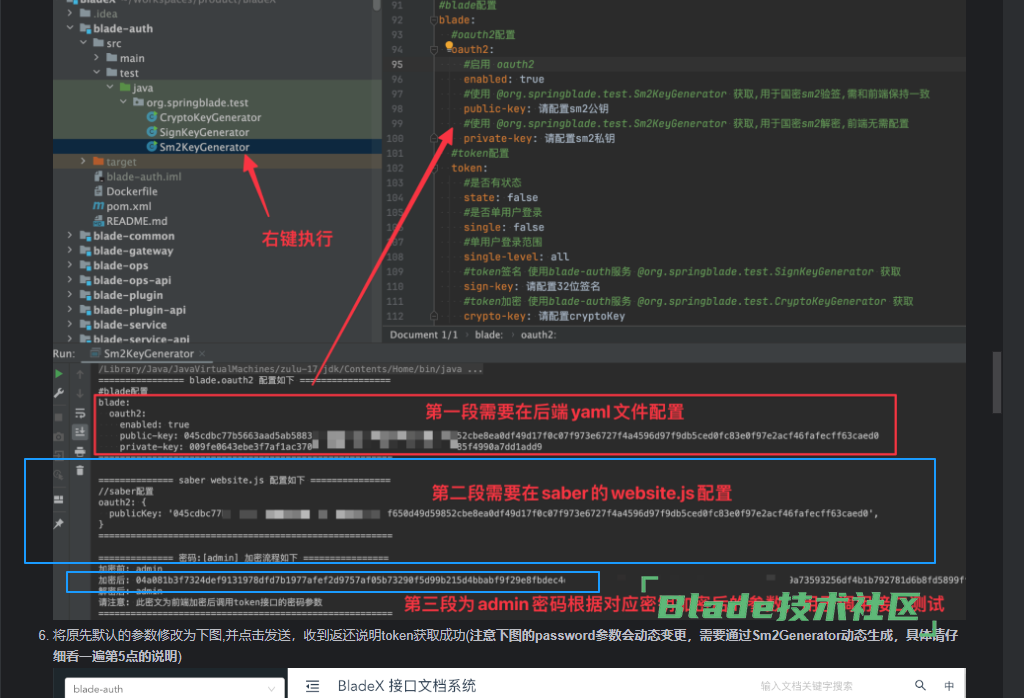This screenshot has width=1024, height=698.
Task: Click fold toggle on editor line 94
Action: (434, 50)
